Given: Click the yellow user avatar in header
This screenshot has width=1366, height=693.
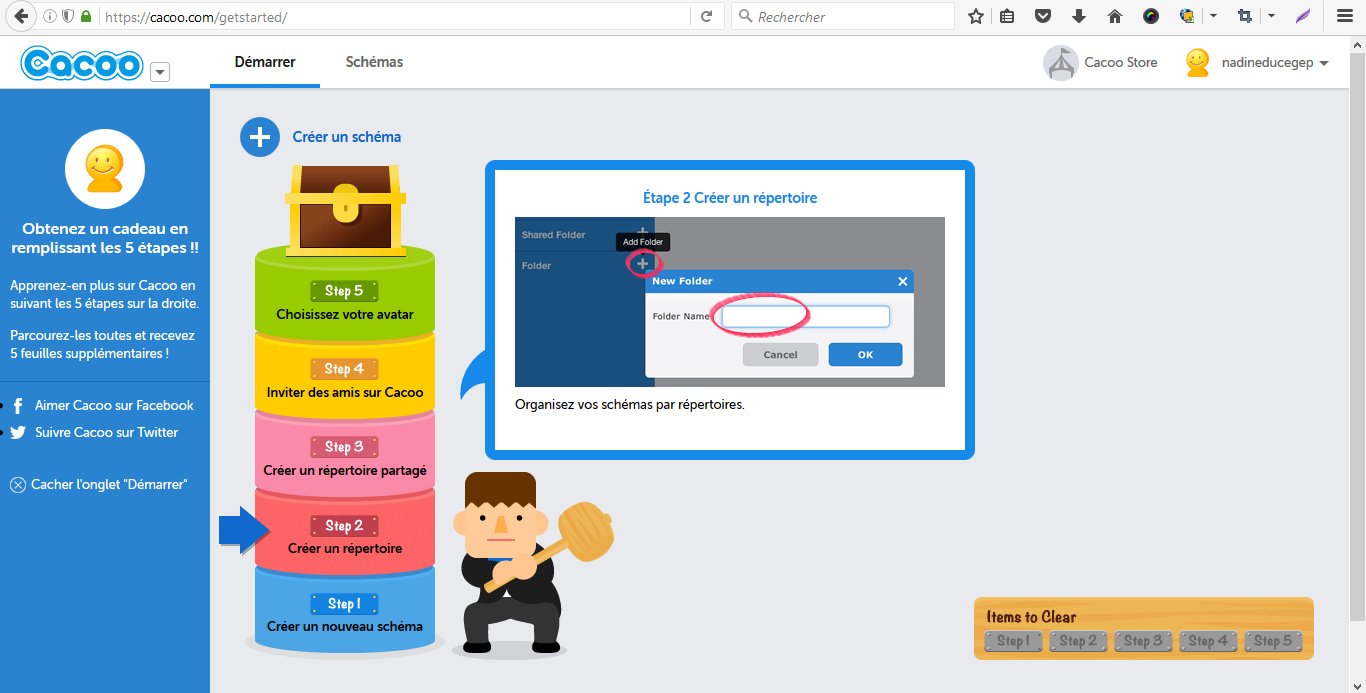Looking at the screenshot, I should (1197, 62).
